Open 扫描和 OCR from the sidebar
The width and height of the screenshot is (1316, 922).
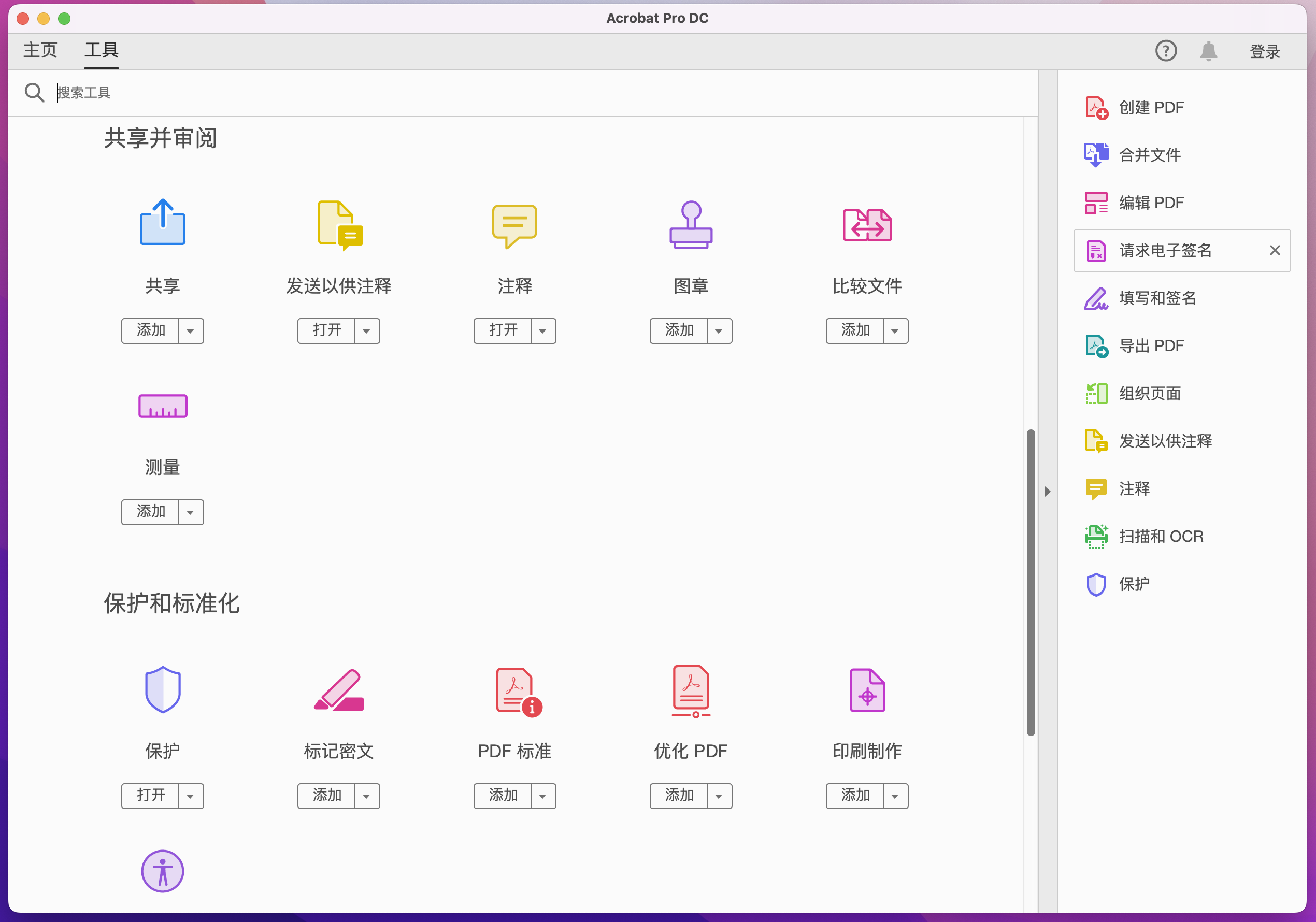pos(1161,536)
